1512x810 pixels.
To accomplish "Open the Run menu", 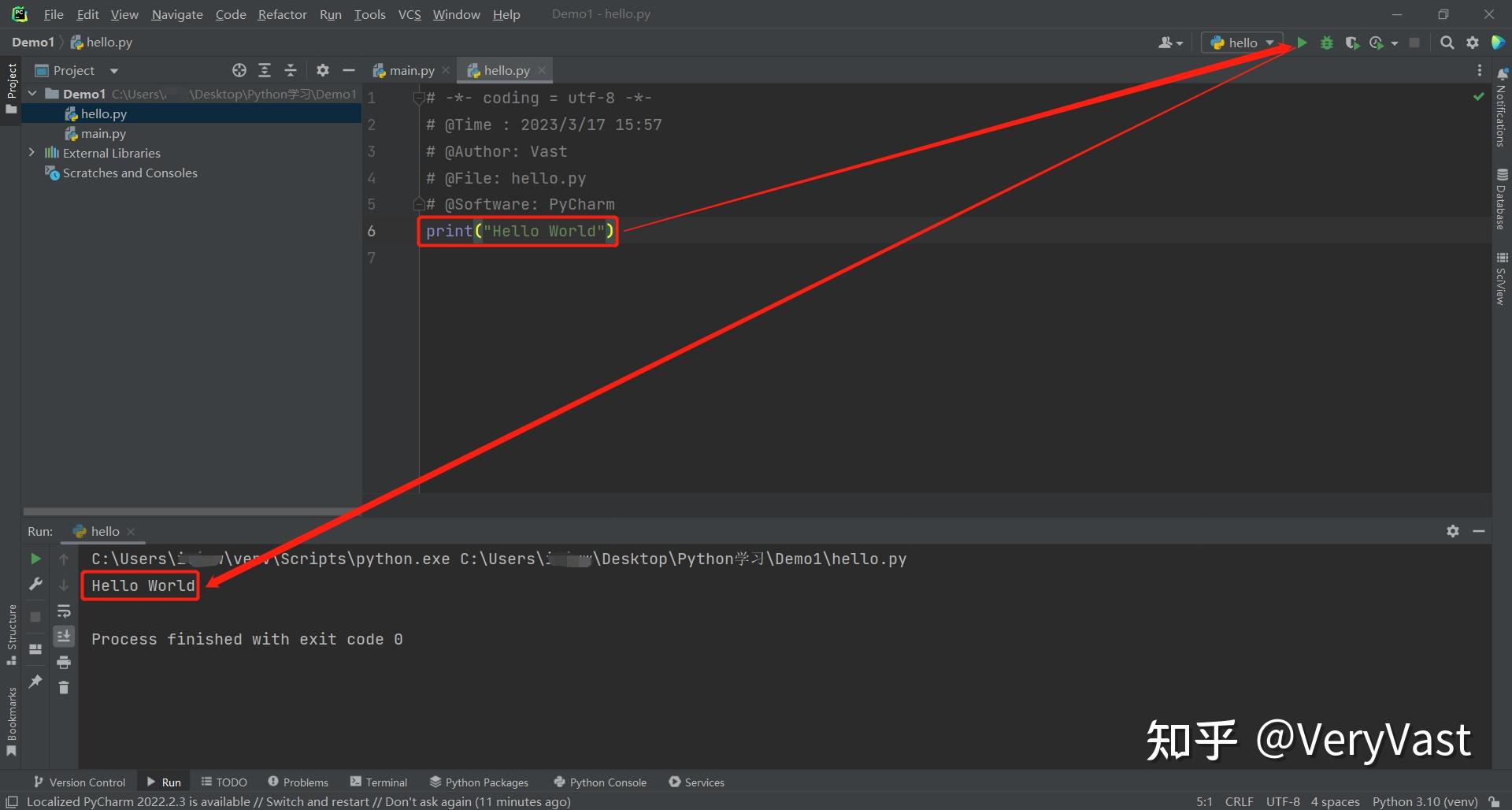I will tap(330, 14).
